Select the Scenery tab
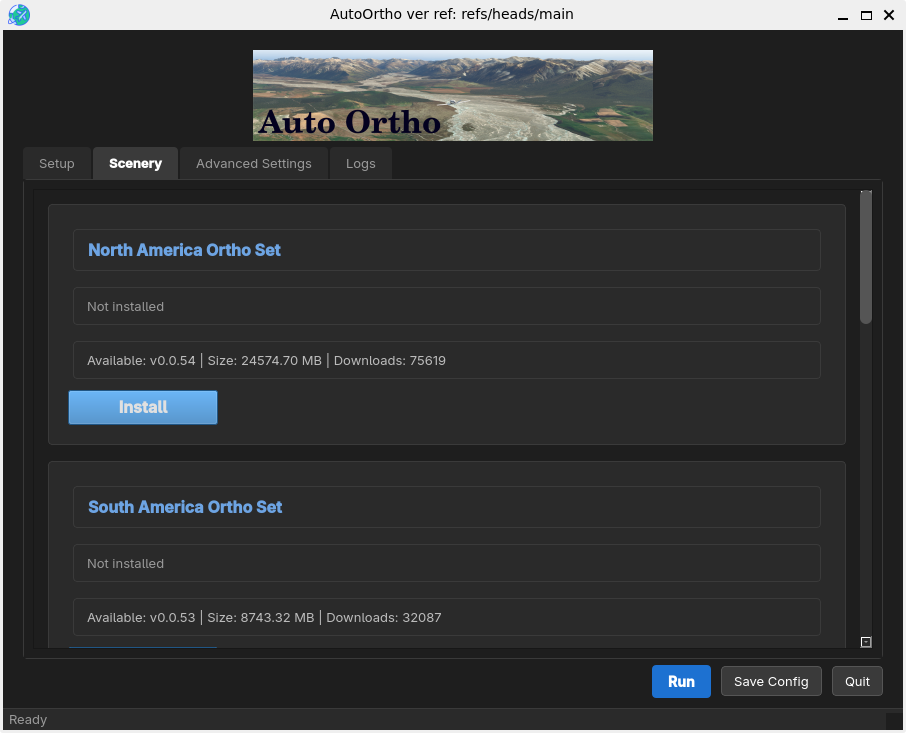The height and width of the screenshot is (733, 906). point(135,164)
